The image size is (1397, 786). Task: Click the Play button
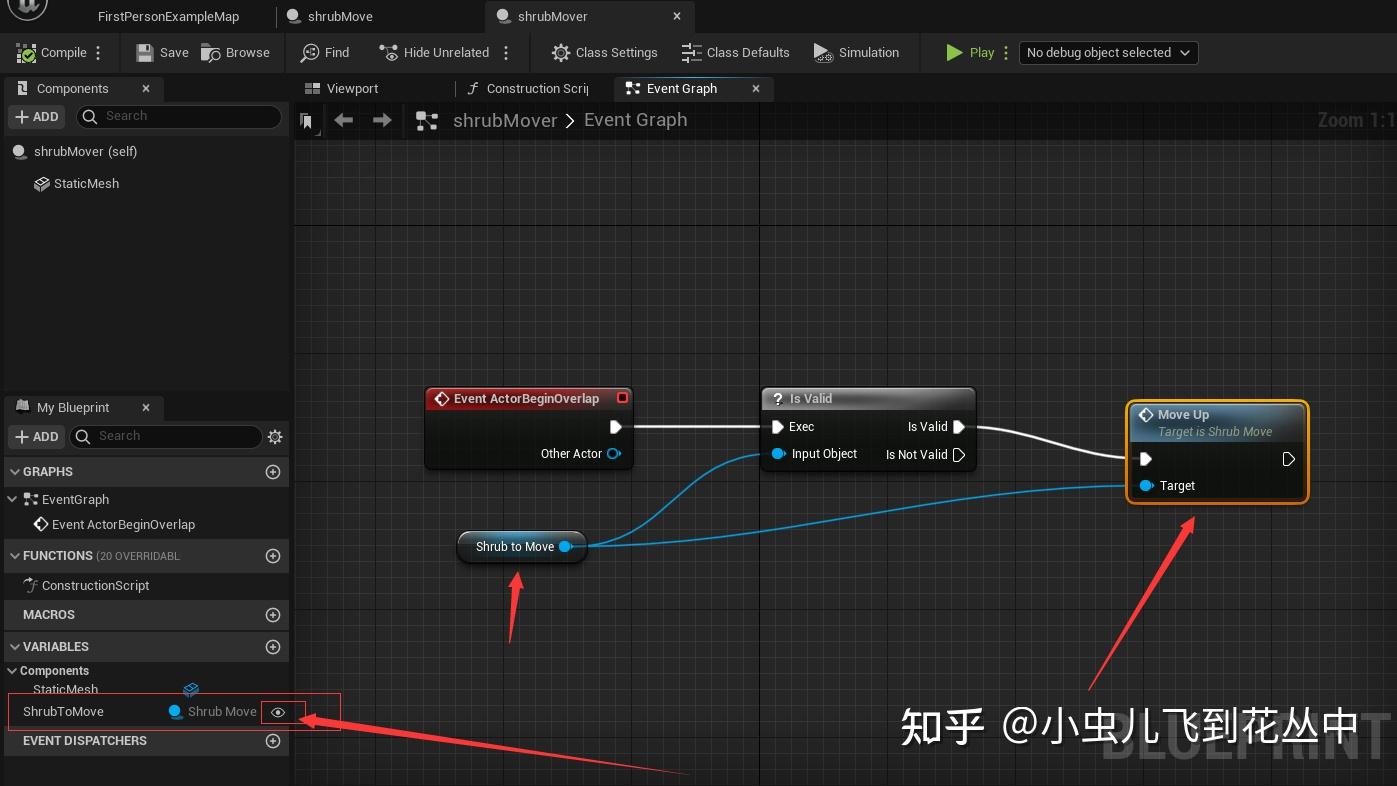pyautogui.click(x=970, y=53)
